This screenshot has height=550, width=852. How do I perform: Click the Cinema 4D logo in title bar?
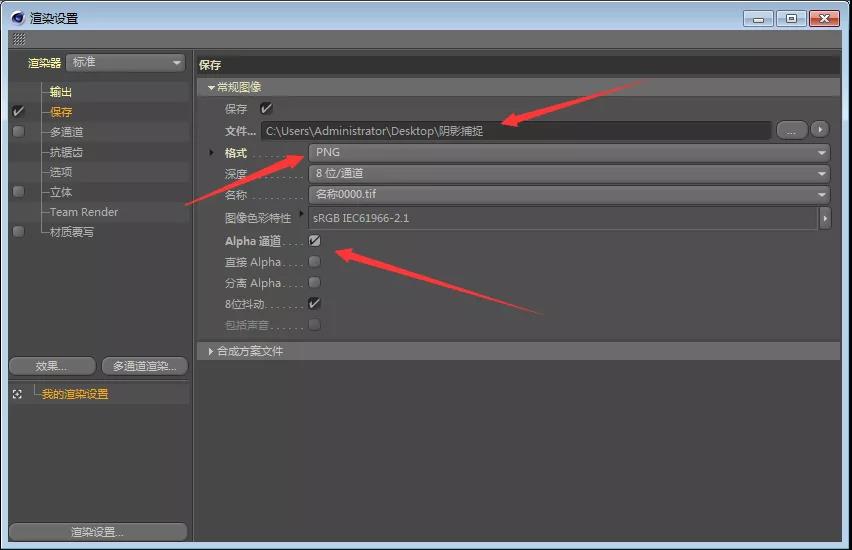coord(19,18)
